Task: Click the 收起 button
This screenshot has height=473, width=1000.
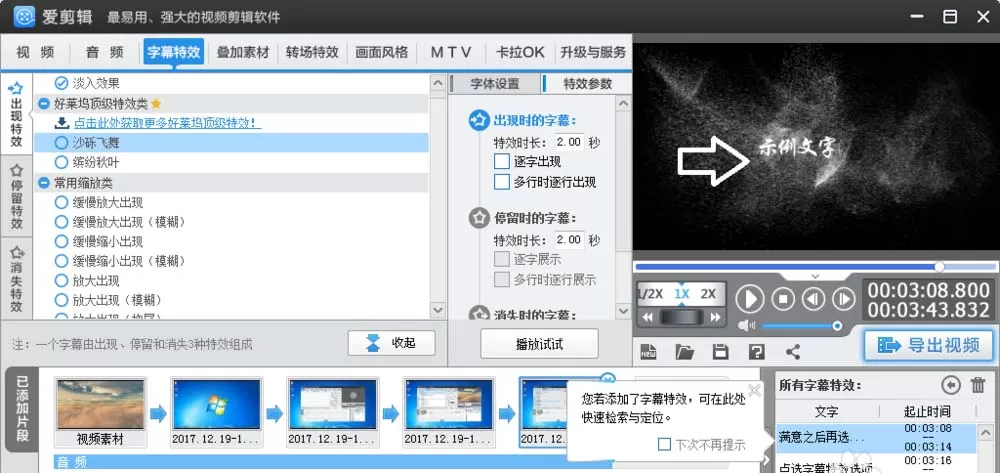Action: pos(392,343)
